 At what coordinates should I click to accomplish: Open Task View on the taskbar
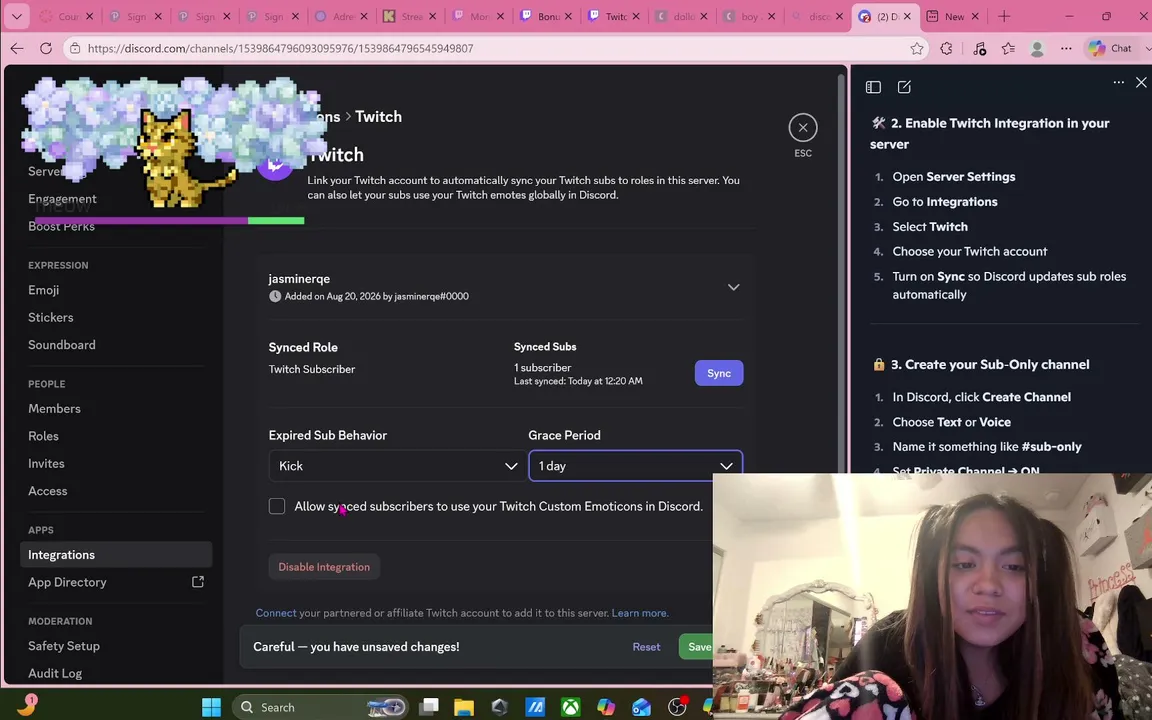(429, 707)
